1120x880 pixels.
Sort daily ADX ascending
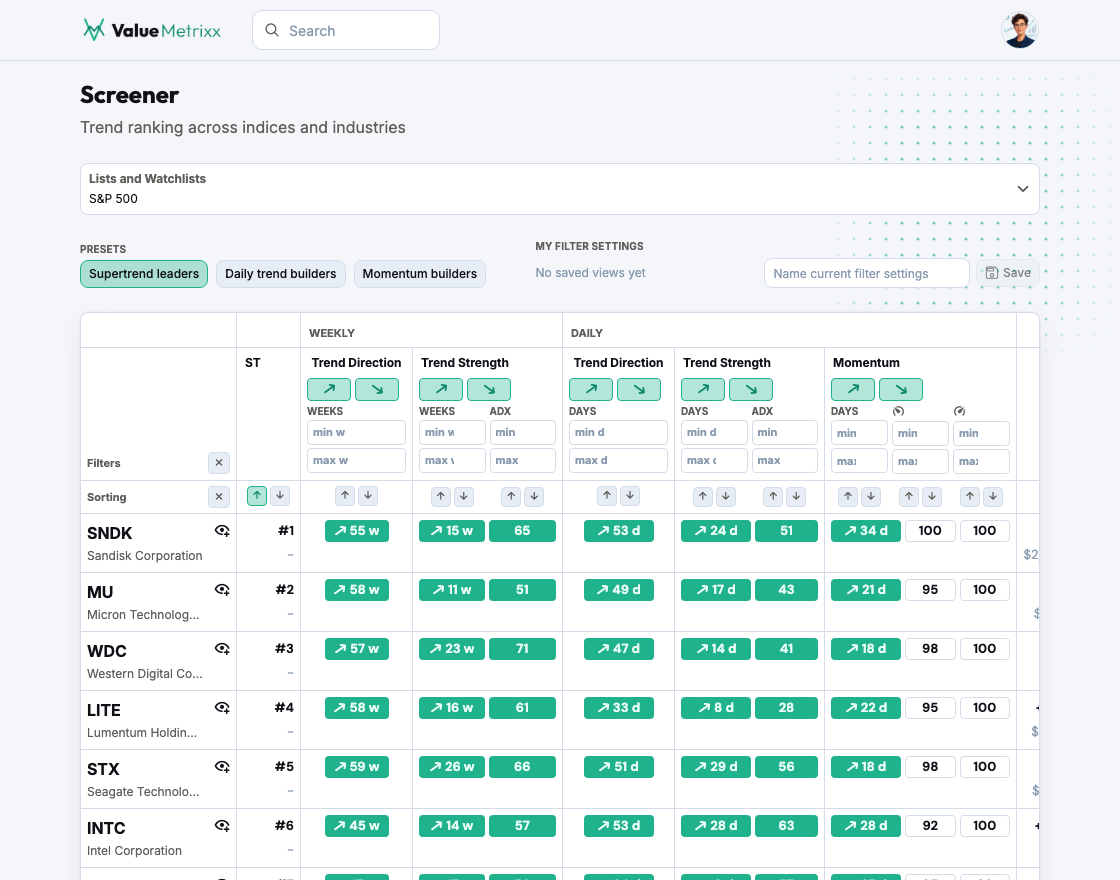773,496
